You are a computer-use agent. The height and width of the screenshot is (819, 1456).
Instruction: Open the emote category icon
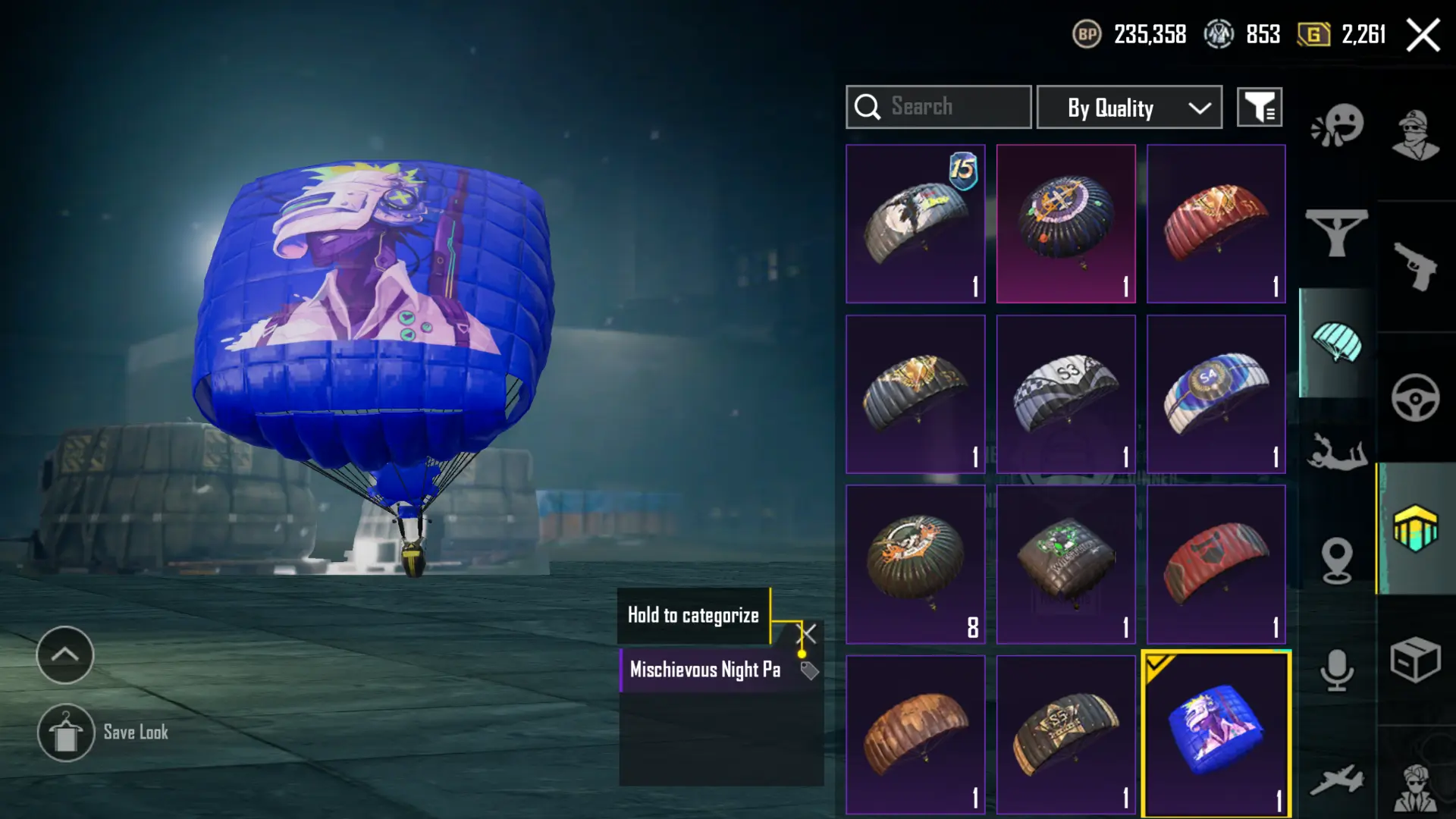coord(1338,126)
